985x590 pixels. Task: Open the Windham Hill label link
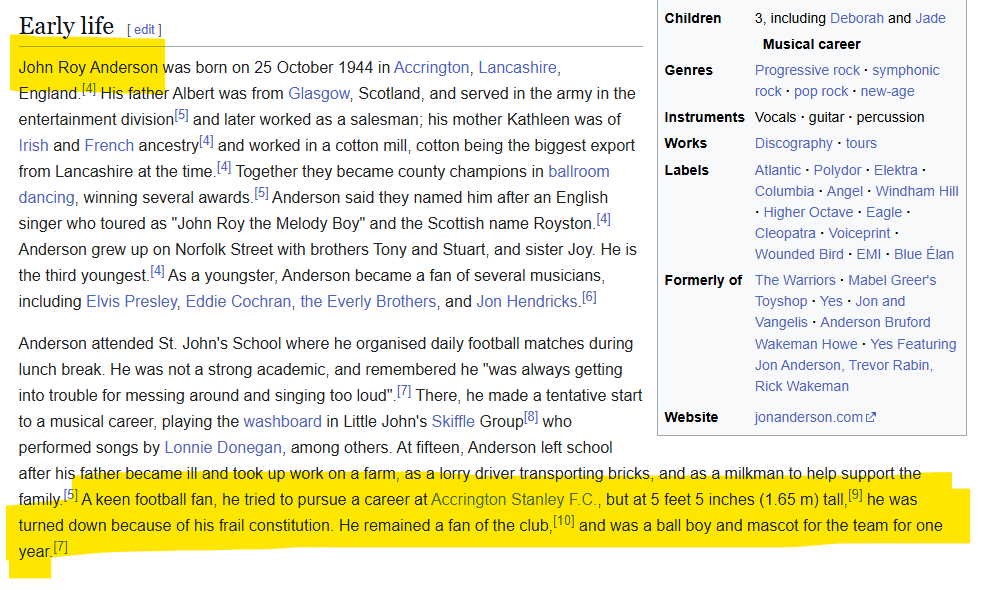point(917,191)
